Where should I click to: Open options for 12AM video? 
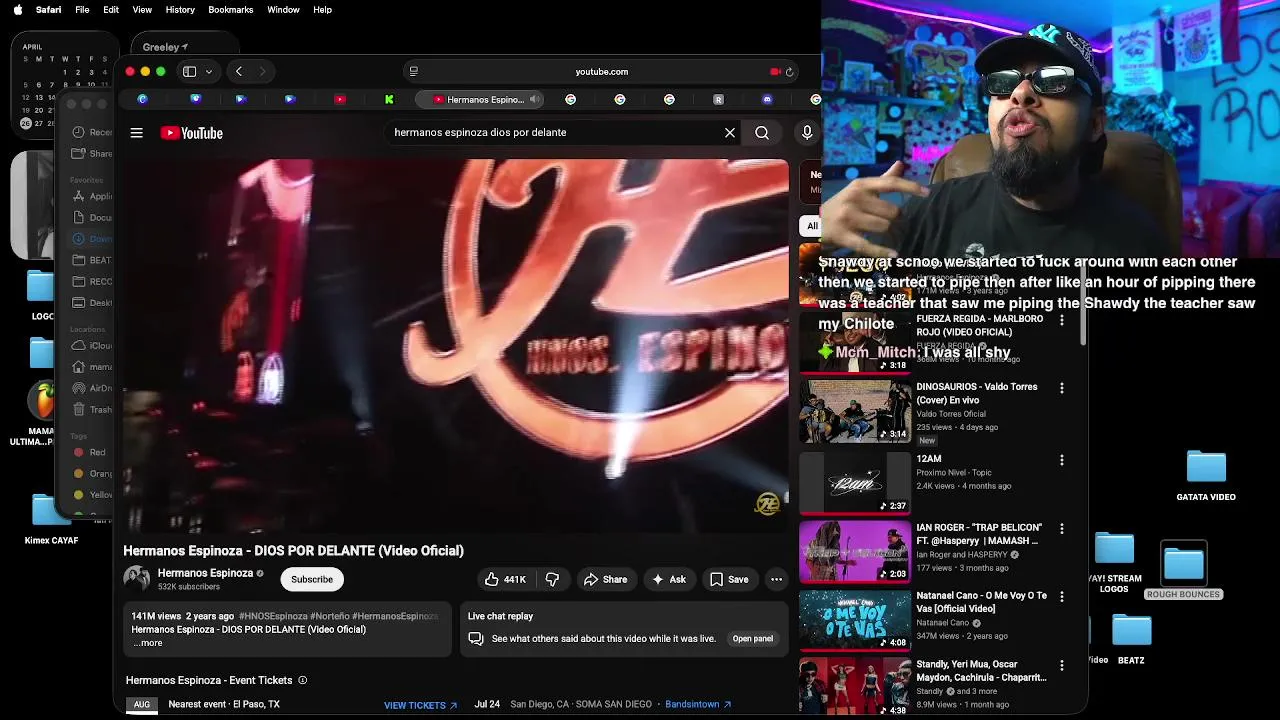(x=1062, y=460)
